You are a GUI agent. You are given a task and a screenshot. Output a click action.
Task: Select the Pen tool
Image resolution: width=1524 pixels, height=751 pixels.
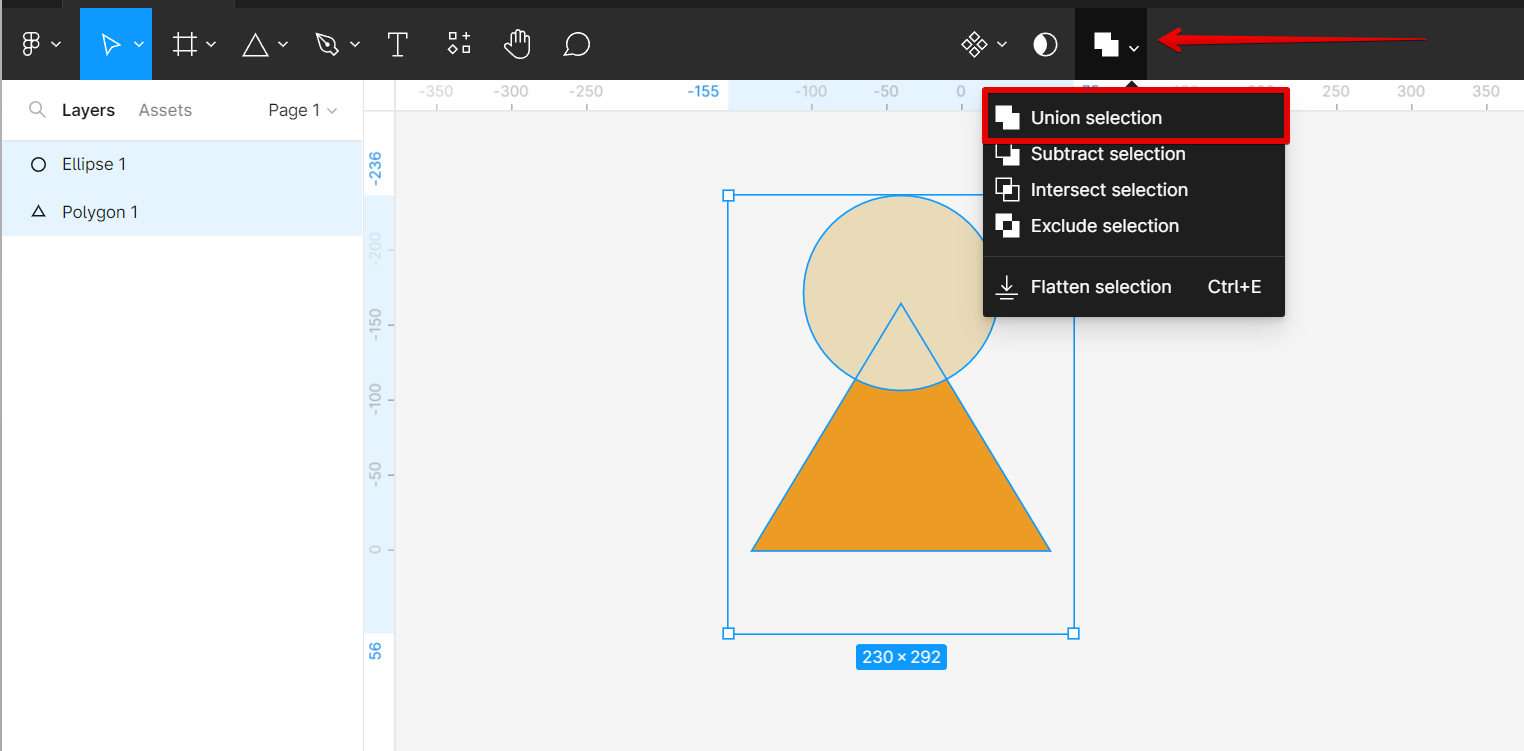point(327,44)
